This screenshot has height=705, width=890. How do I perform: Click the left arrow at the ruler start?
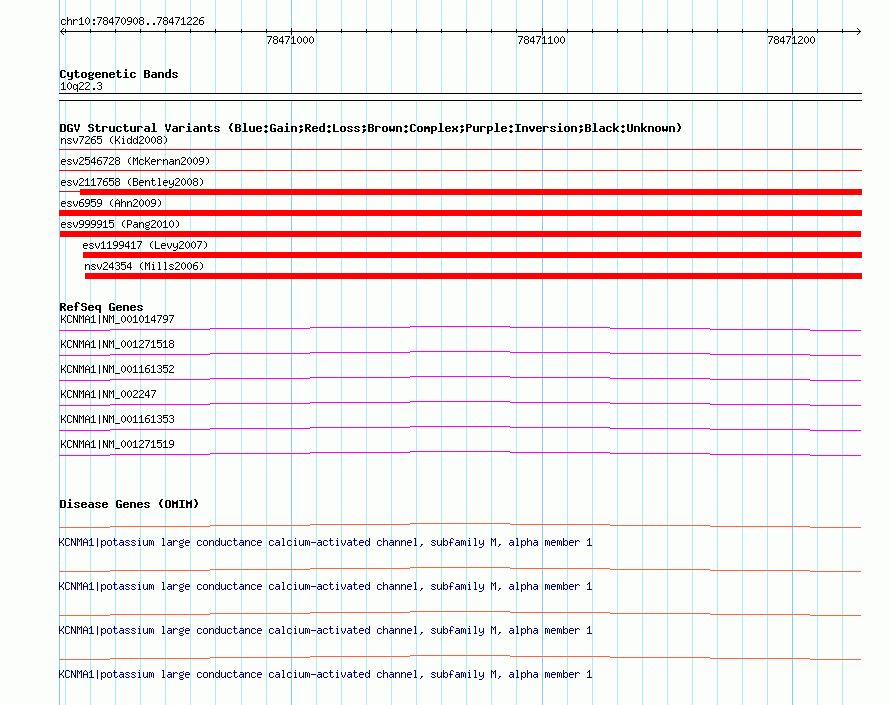point(62,32)
